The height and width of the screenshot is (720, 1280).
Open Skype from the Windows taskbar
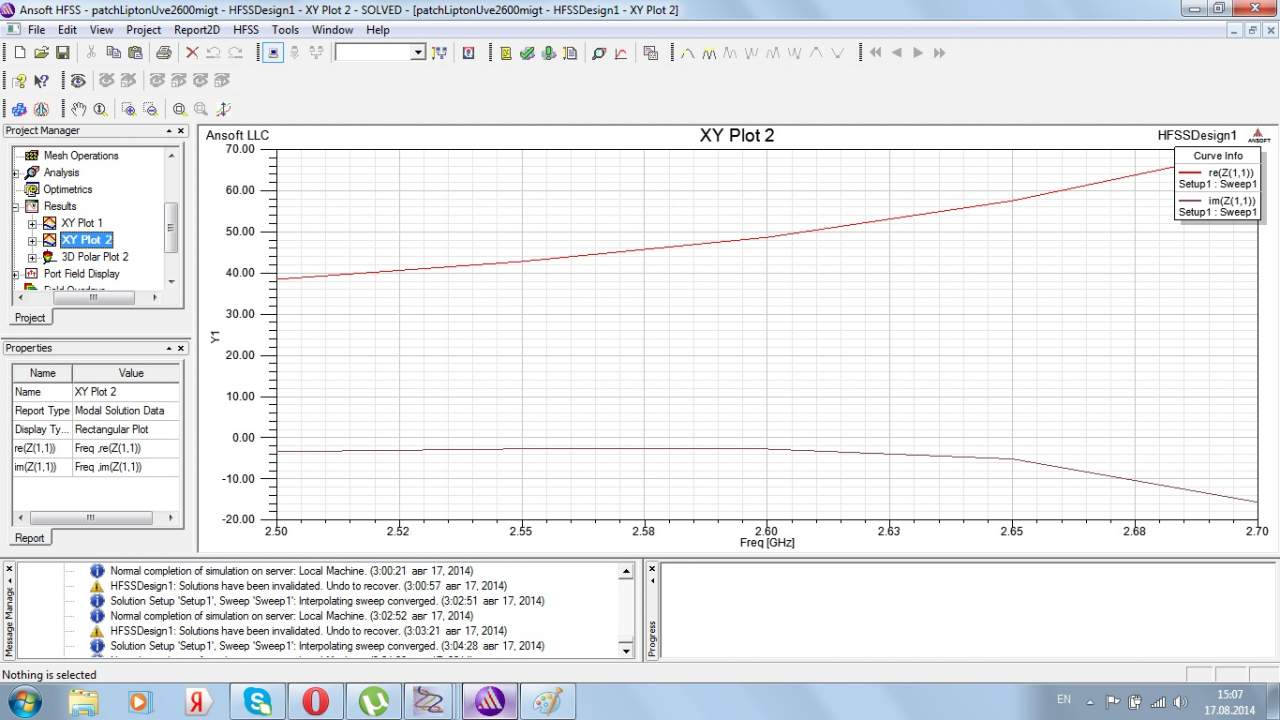coord(258,701)
